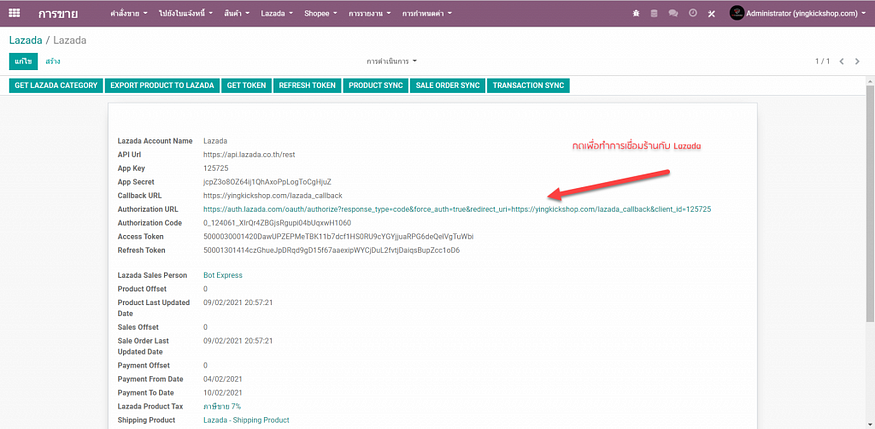Click GET LAZADA CATEGORY button

click(56, 85)
